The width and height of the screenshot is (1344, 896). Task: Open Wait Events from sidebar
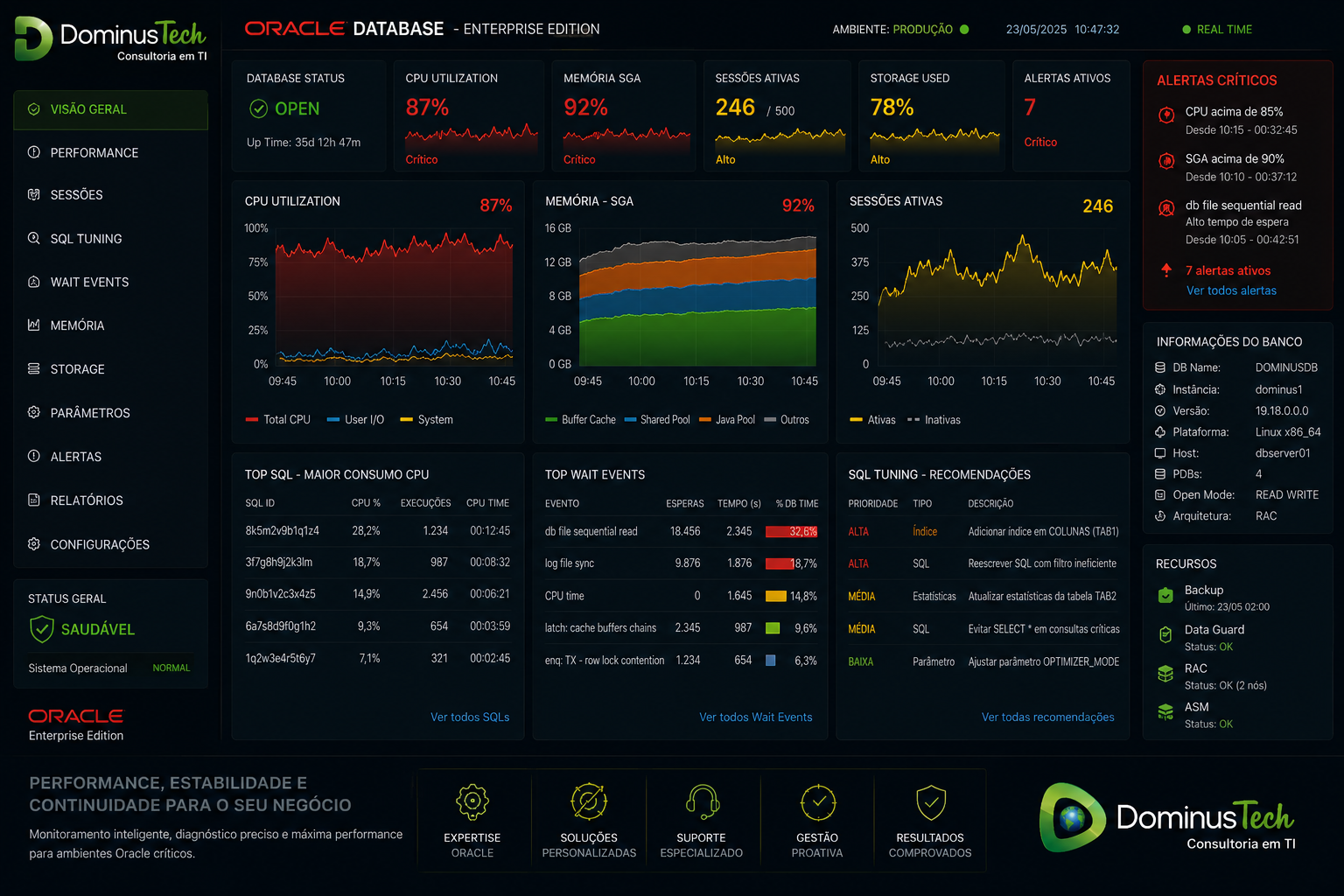click(x=89, y=283)
